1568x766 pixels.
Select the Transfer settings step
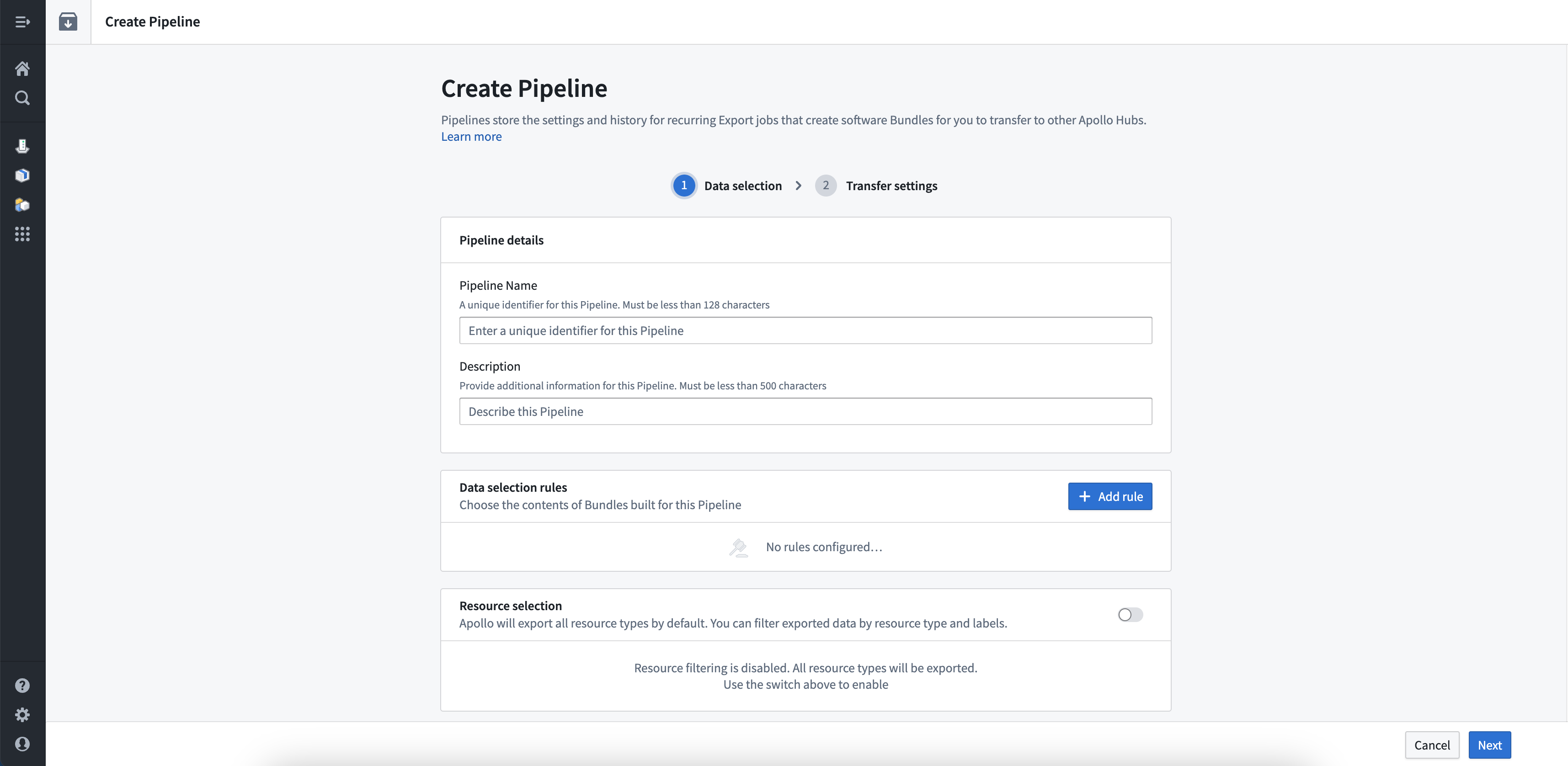(891, 186)
